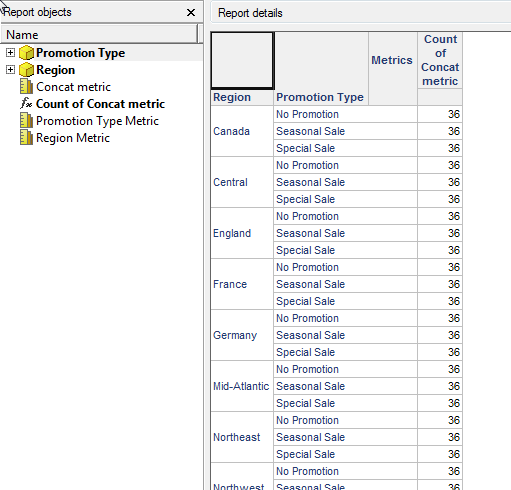Click Special Sale under Mid-Atlantic
This screenshot has height=490, width=511.
(x=345, y=403)
